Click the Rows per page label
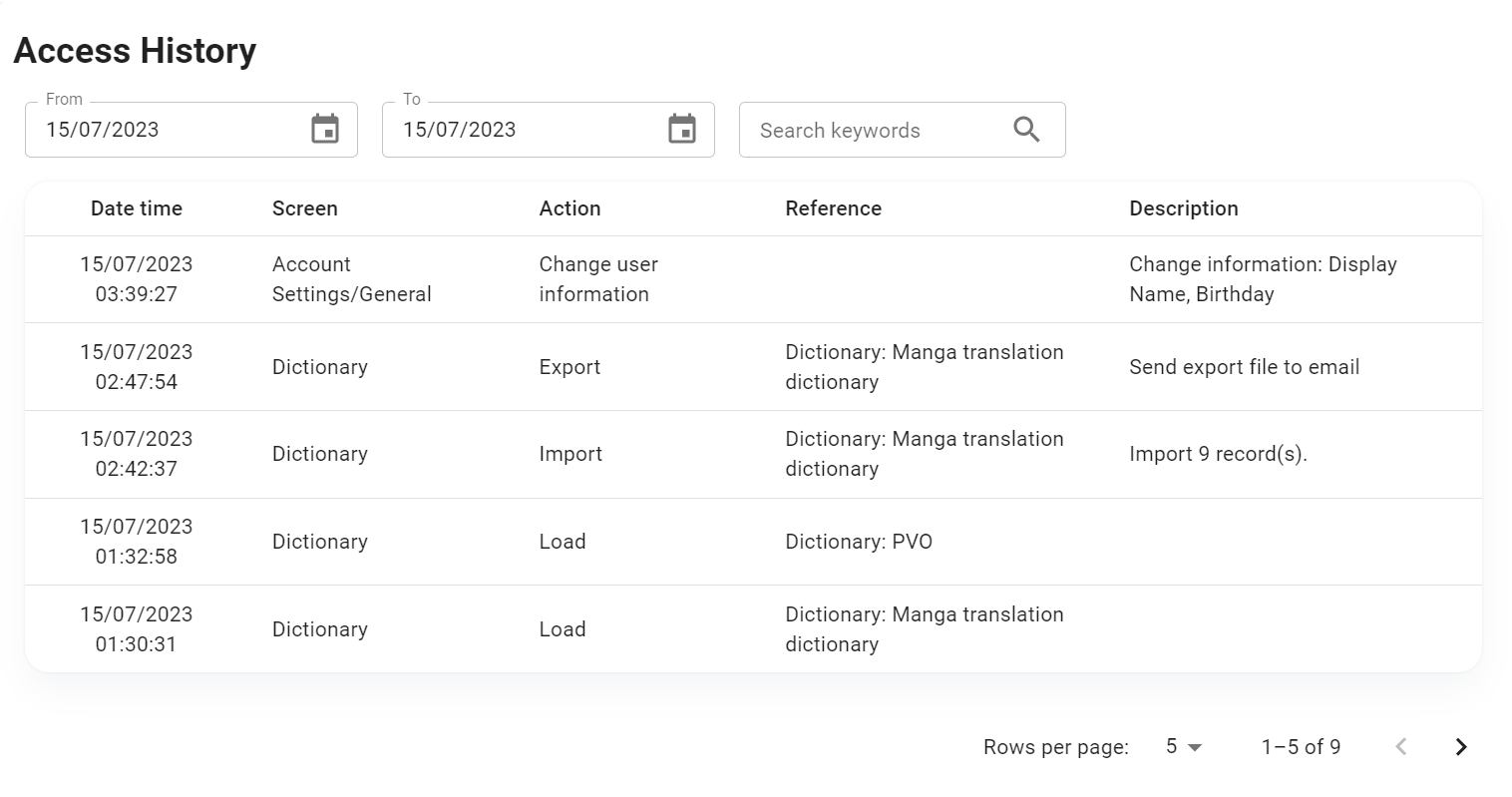Screen dimensions: 1512x797 (1056, 746)
